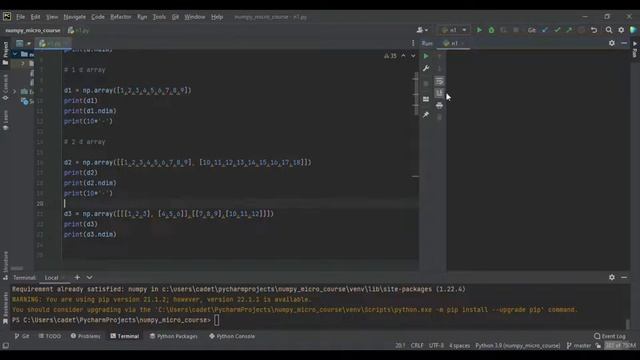Click memory usage indicator in status bar
The width and height of the screenshot is (640, 360).
pyautogui.click(x=620, y=345)
